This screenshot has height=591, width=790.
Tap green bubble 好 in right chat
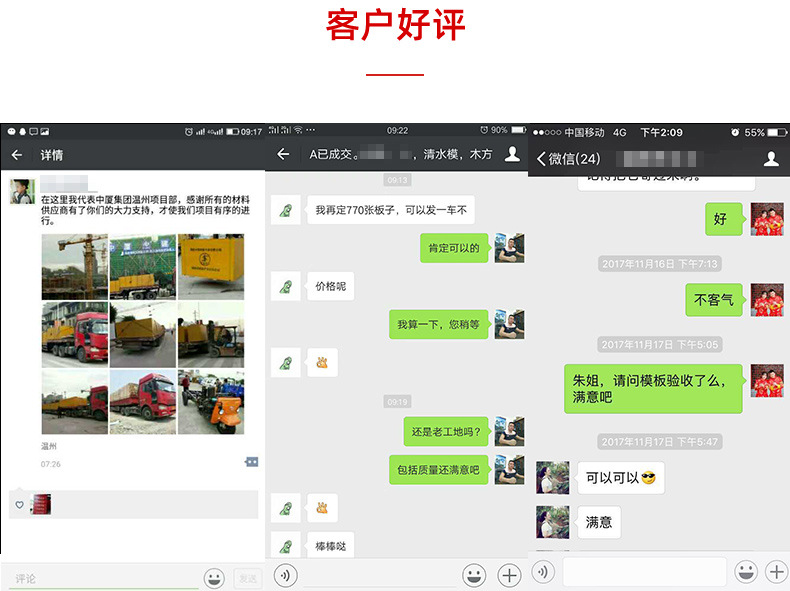[x=723, y=219]
